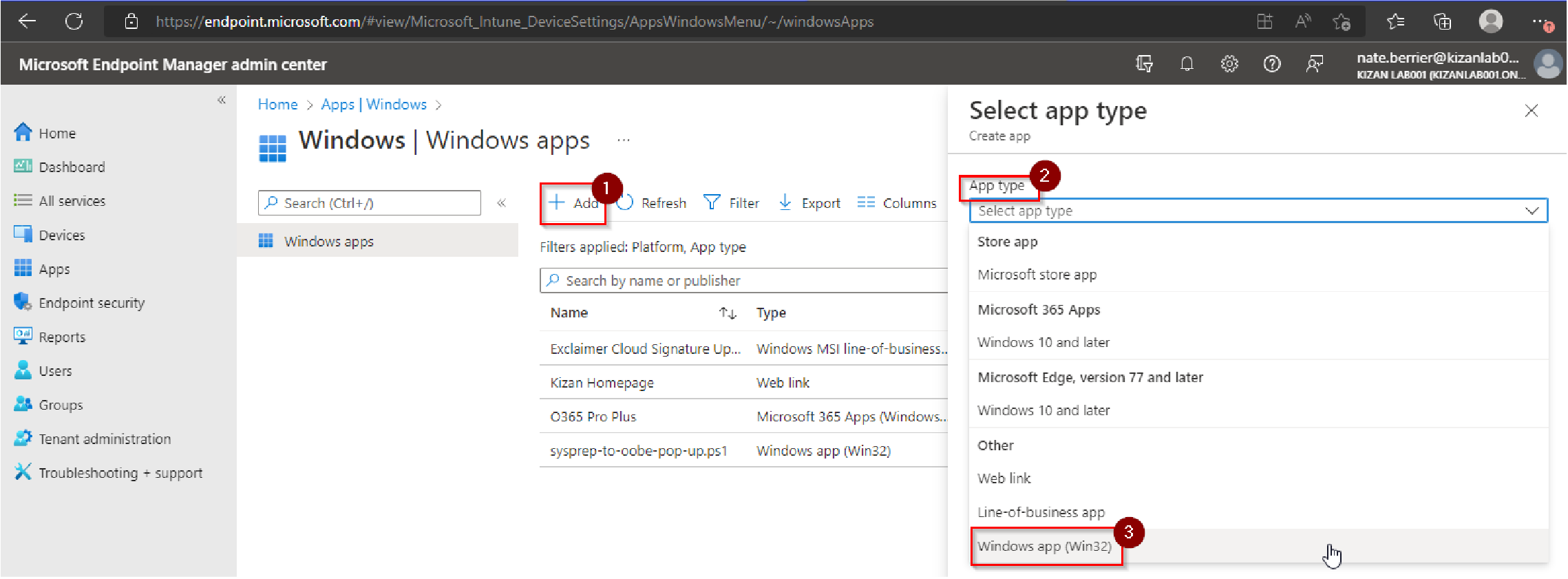Image resolution: width=1568 pixels, height=579 pixels.
Task: Click the browser favorites star icon
Action: pyautogui.click(x=1341, y=22)
